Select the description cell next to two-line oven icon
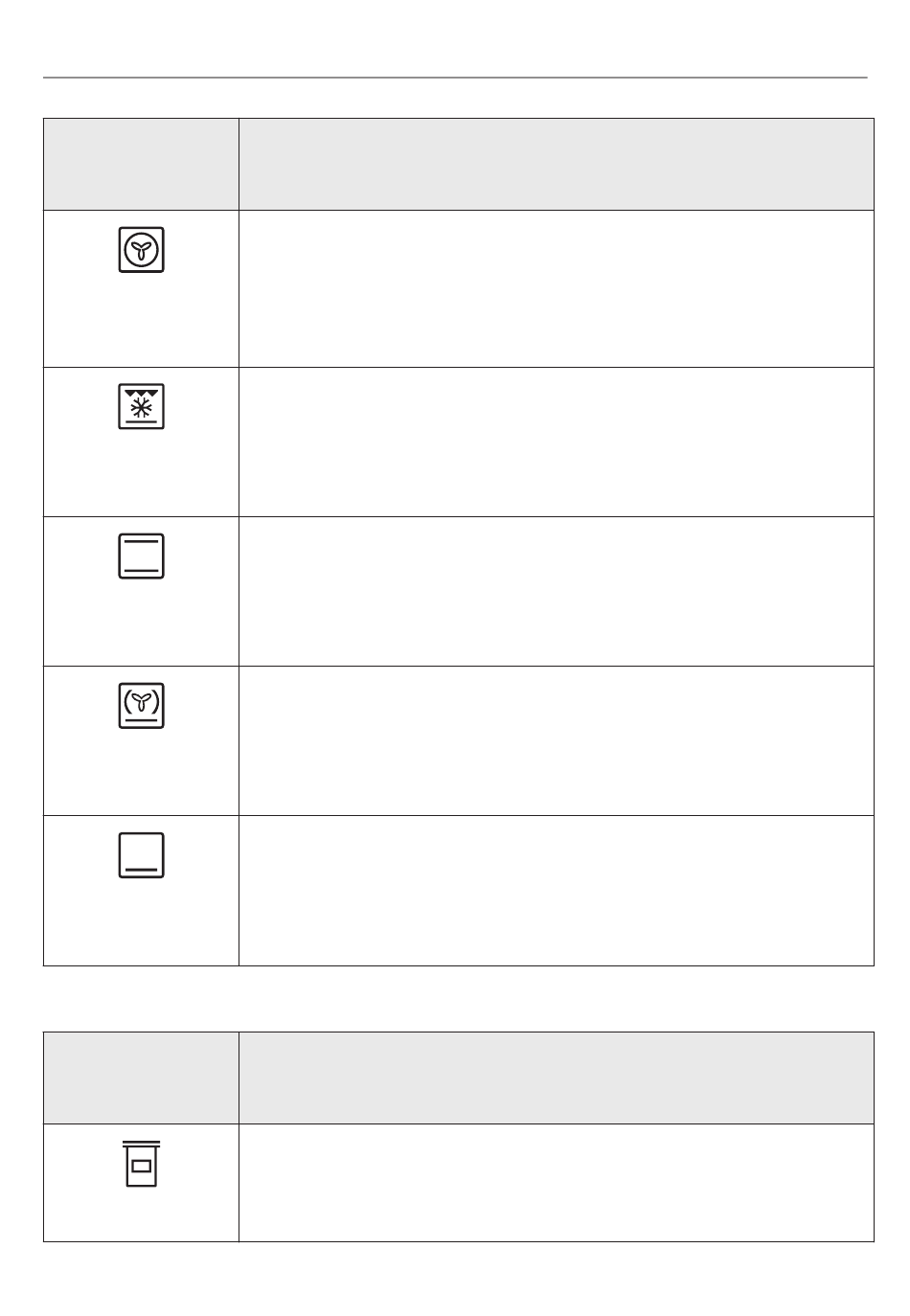Viewport: 910px width, 1316px height. (556, 591)
